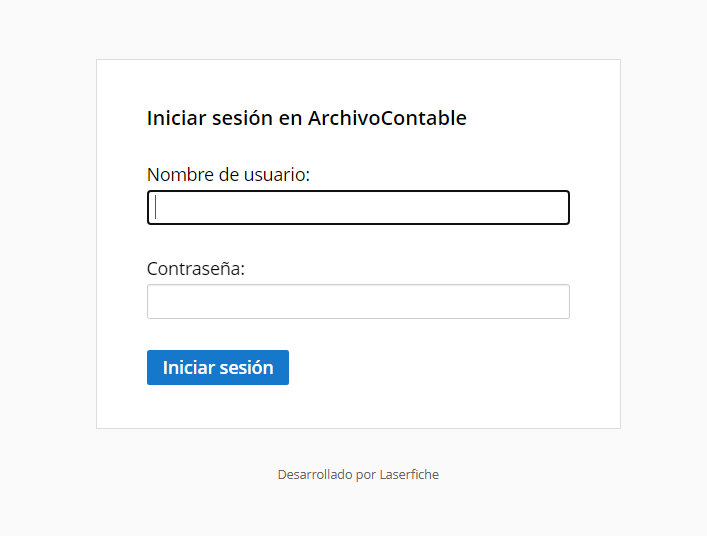This screenshot has height=536, width=707.
Task: Click the 'Nombre de usuario:' label
Action: tap(229, 174)
